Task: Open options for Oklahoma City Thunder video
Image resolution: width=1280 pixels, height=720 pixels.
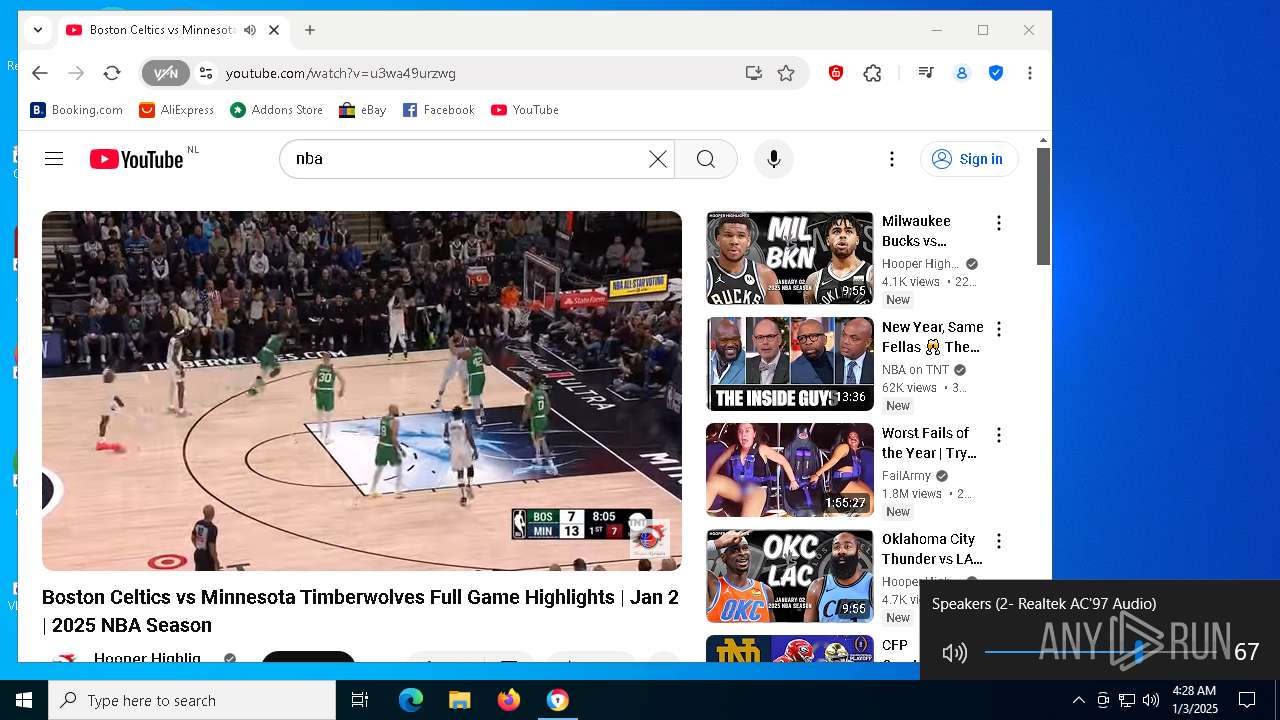Action: [998, 541]
